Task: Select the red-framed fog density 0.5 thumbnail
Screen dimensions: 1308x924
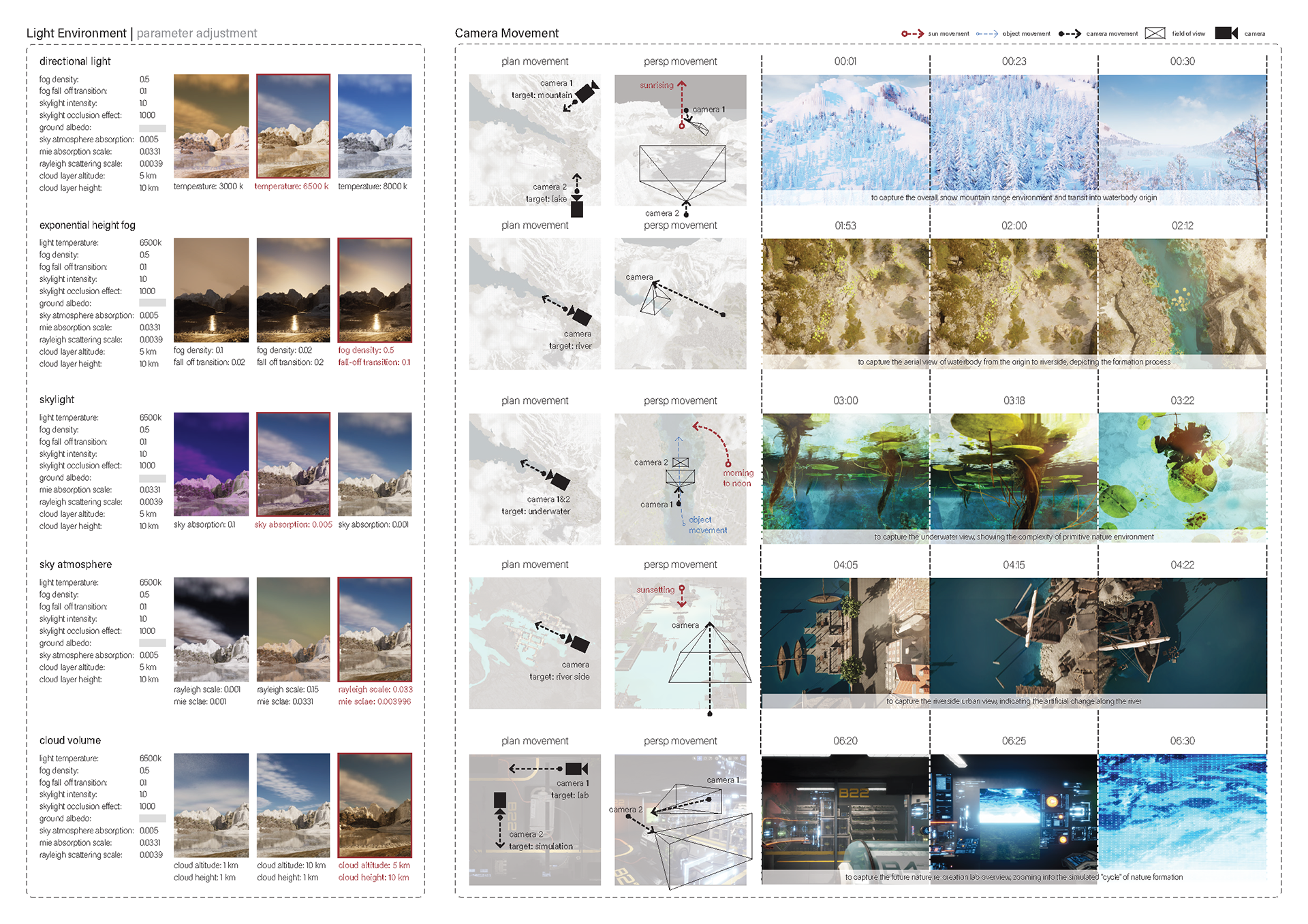Action: click(375, 290)
